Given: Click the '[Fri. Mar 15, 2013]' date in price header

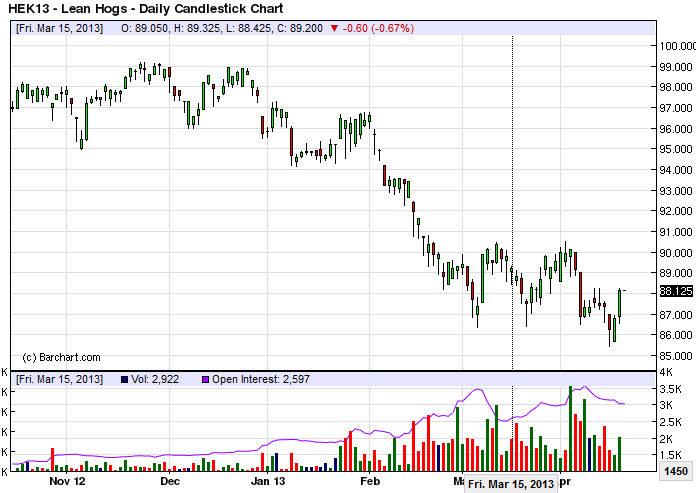Looking at the screenshot, I should (59, 28).
